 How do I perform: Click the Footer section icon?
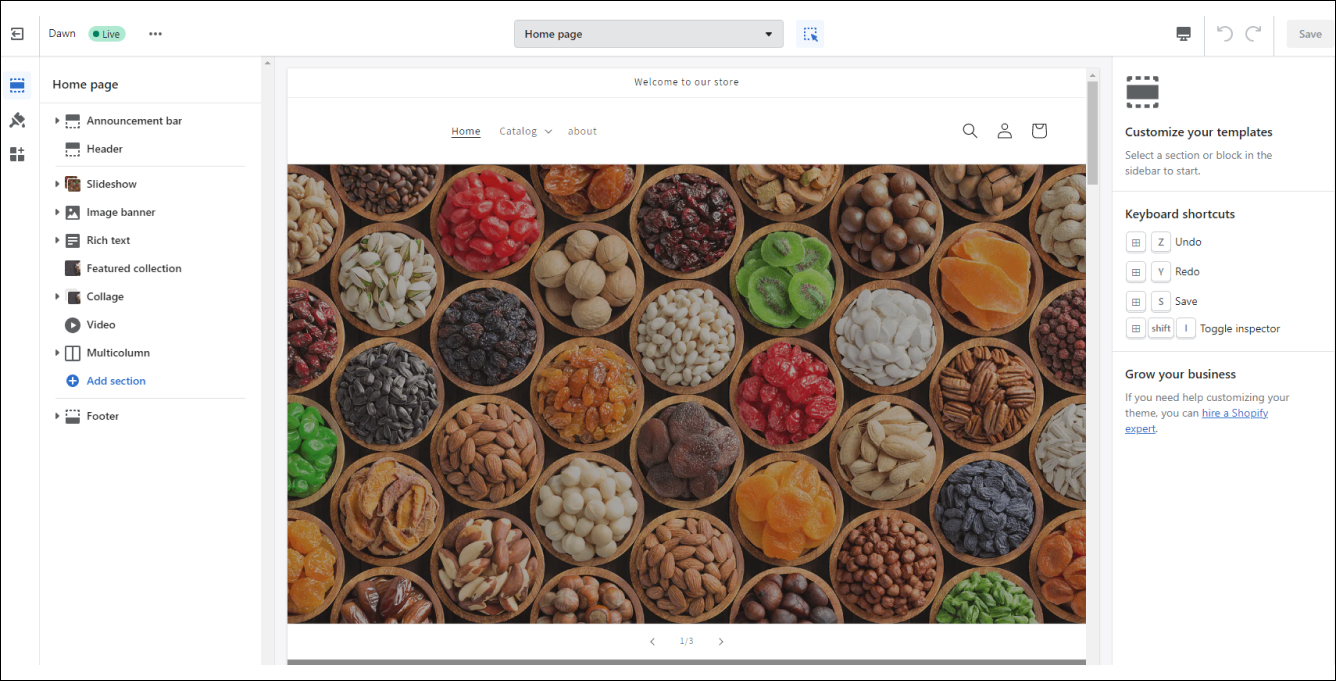tap(72, 416)
